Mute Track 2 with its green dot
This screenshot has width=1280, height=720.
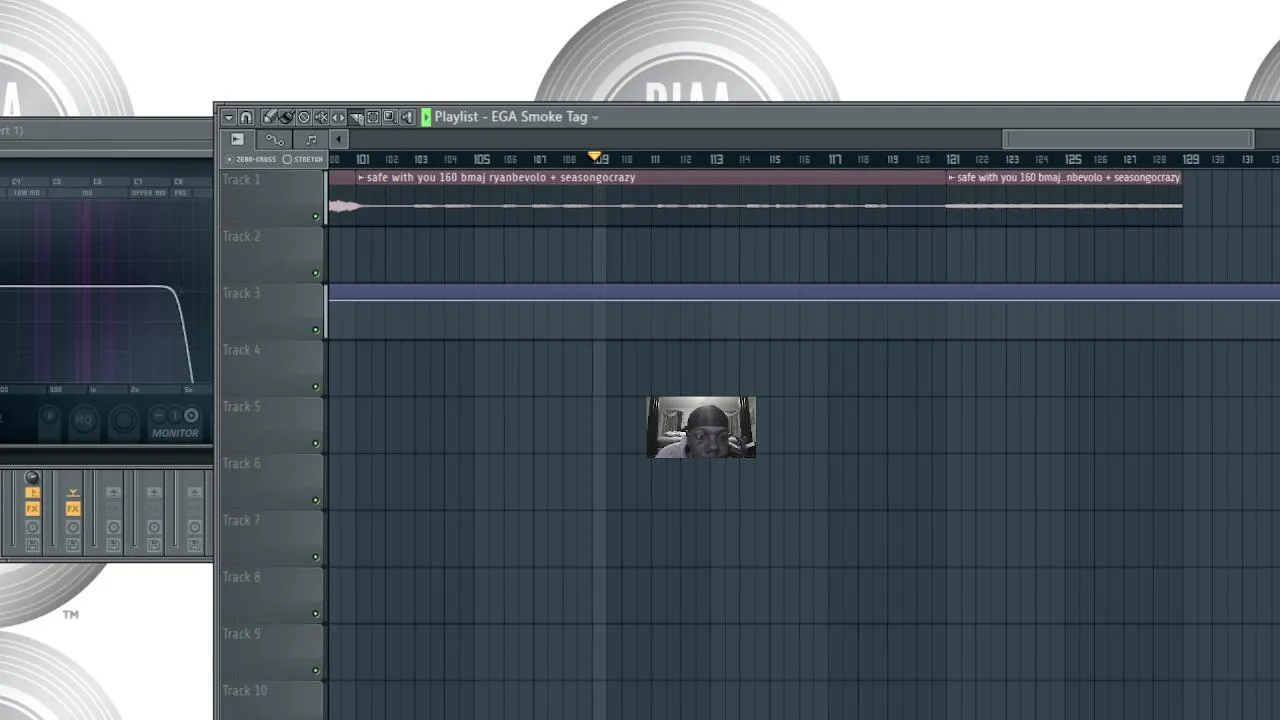[x=316, y=273]
